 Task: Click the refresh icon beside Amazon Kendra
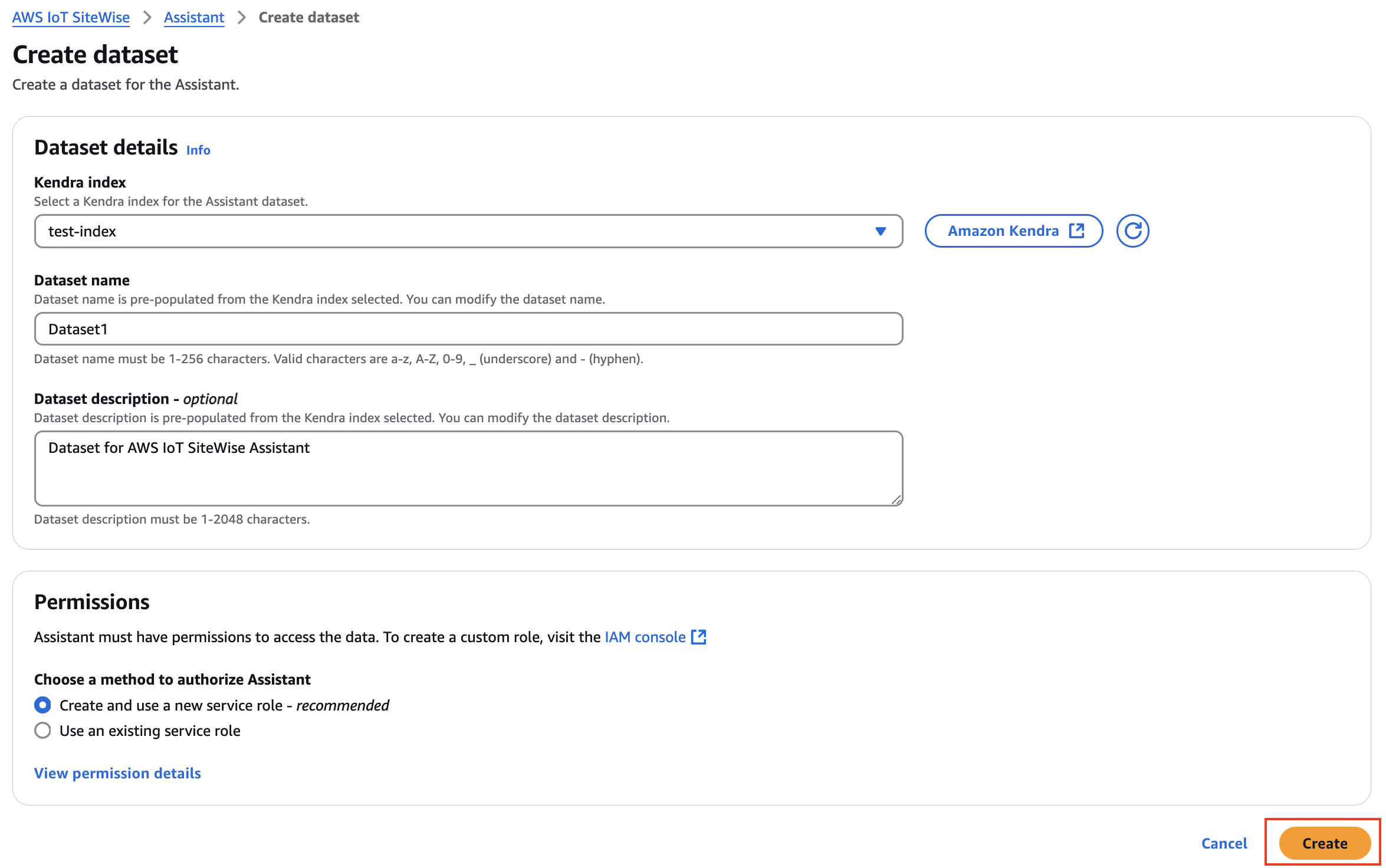click(1133, 231)
